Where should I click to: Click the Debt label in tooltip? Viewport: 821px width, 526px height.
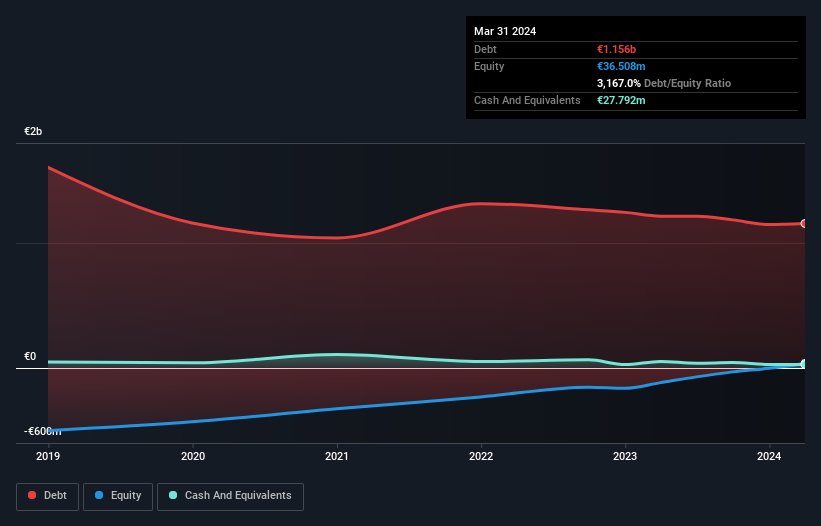coord(485,49)
